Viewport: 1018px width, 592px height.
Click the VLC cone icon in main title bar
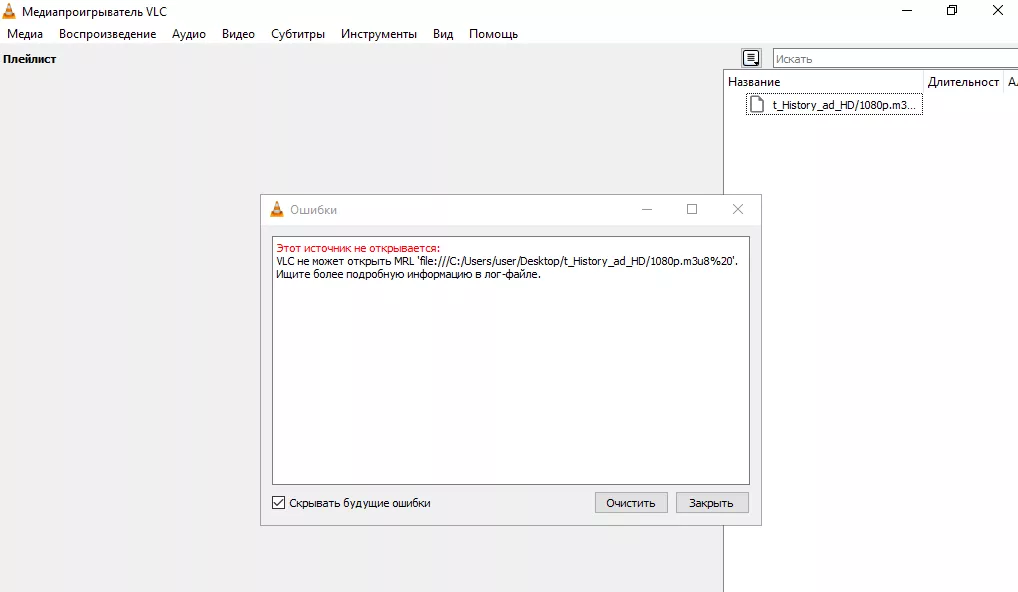[9, 11]
